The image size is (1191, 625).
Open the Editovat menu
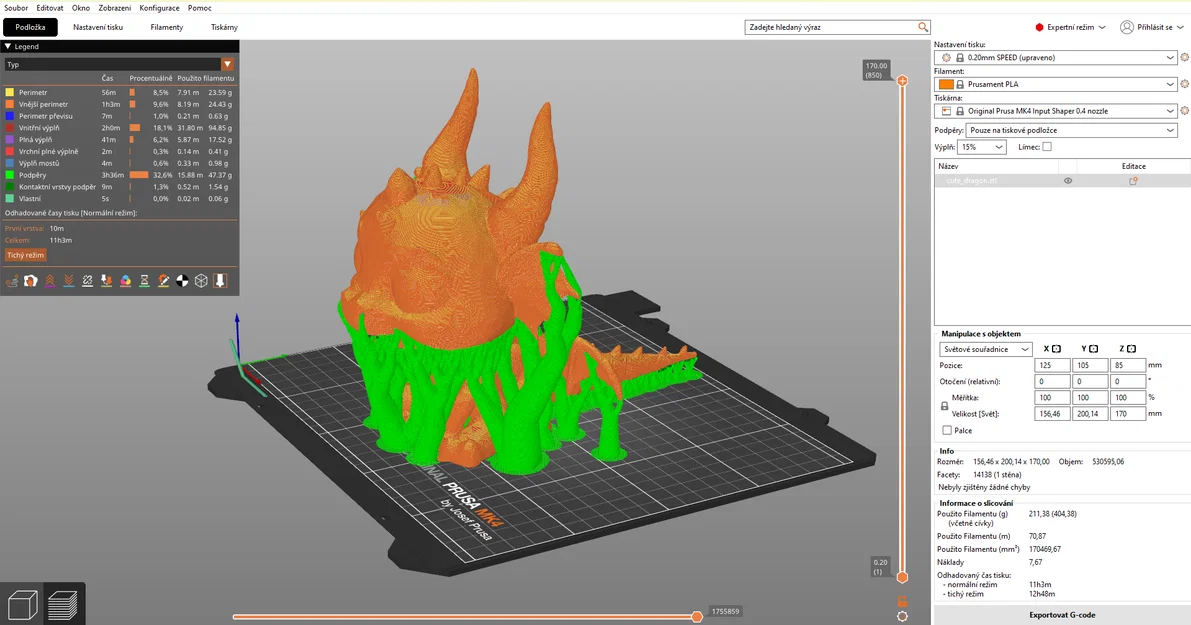pos(49,8)
